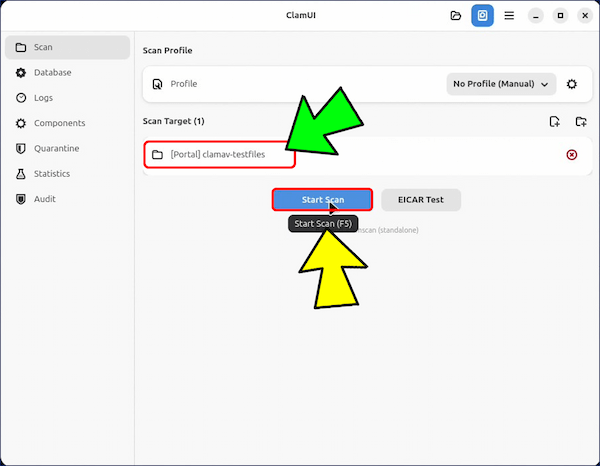Add a folder to scan targets
The width and height of the screenshot is (600, 466).
(581, 122)
